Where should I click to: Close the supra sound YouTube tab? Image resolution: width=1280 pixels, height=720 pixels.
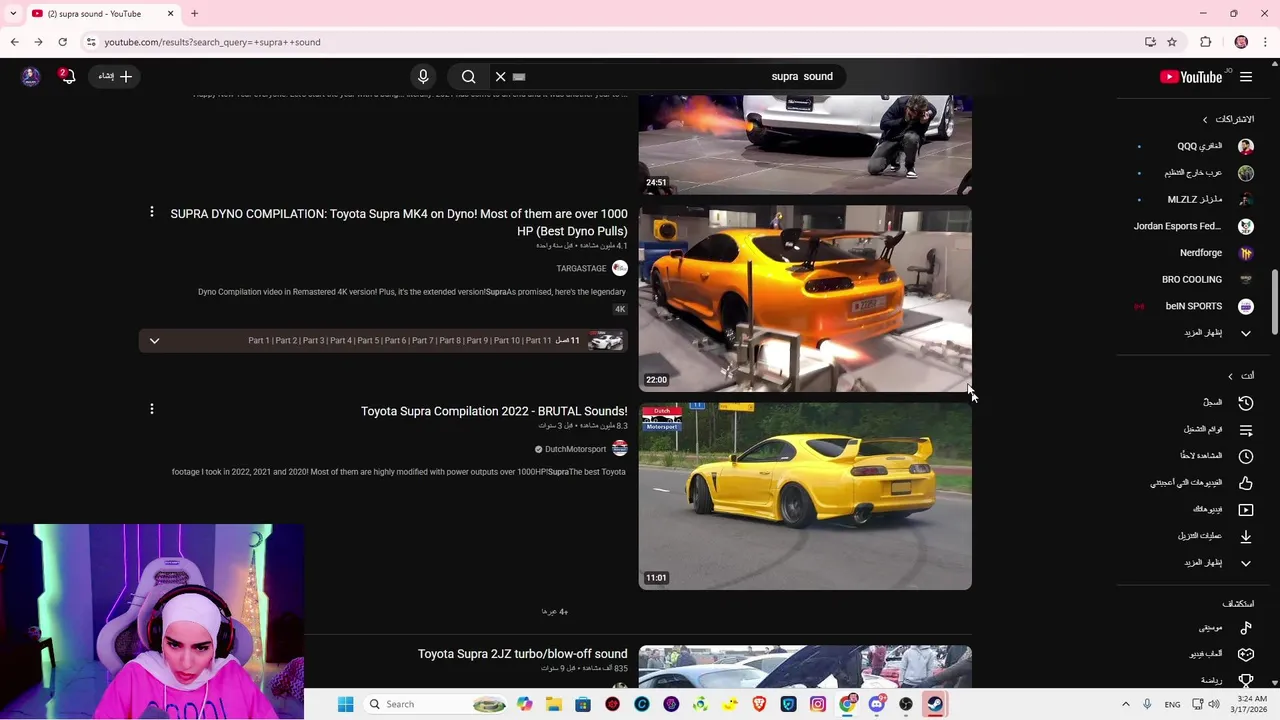pos(170,14)
